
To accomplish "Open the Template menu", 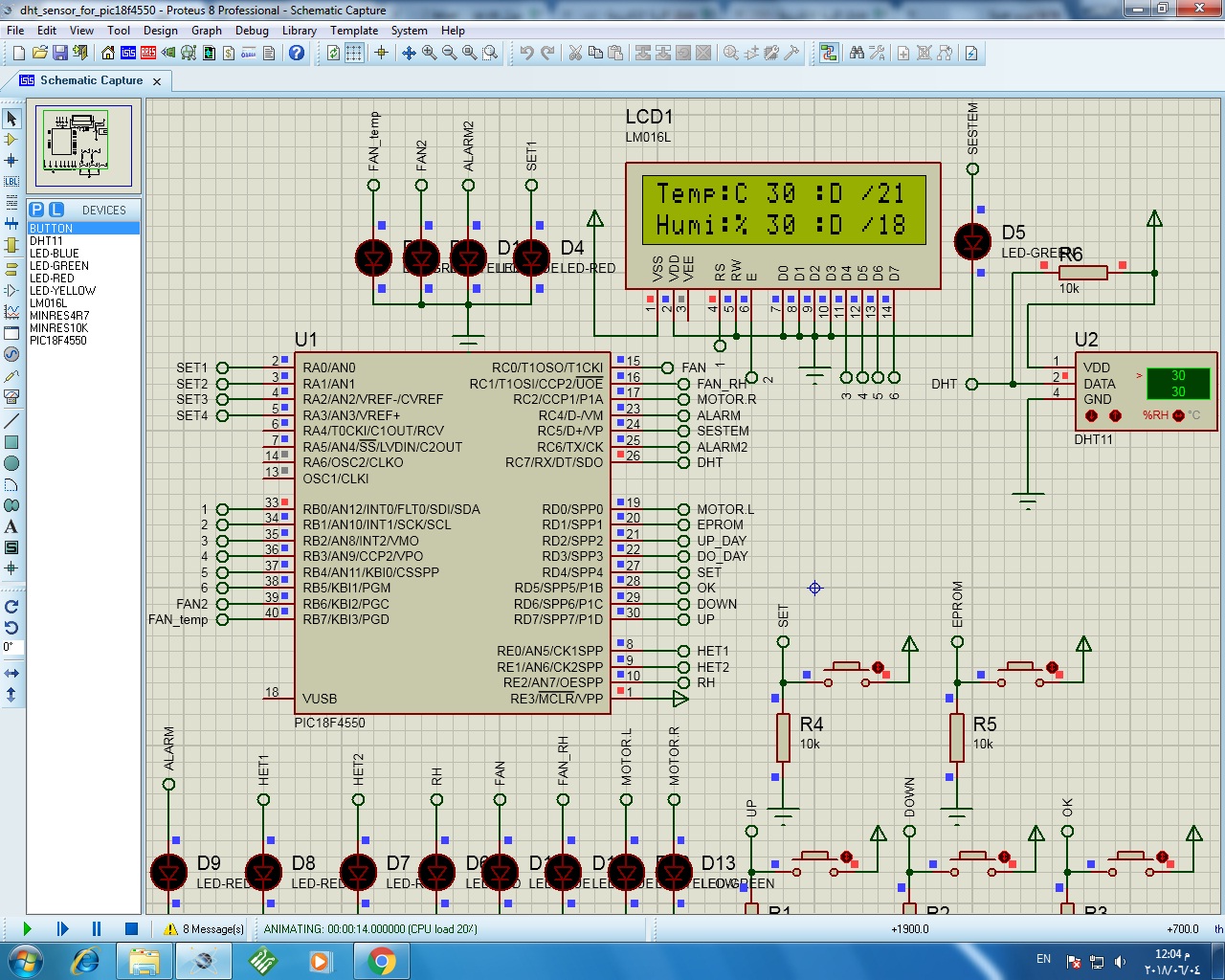I will coord(354,31).
